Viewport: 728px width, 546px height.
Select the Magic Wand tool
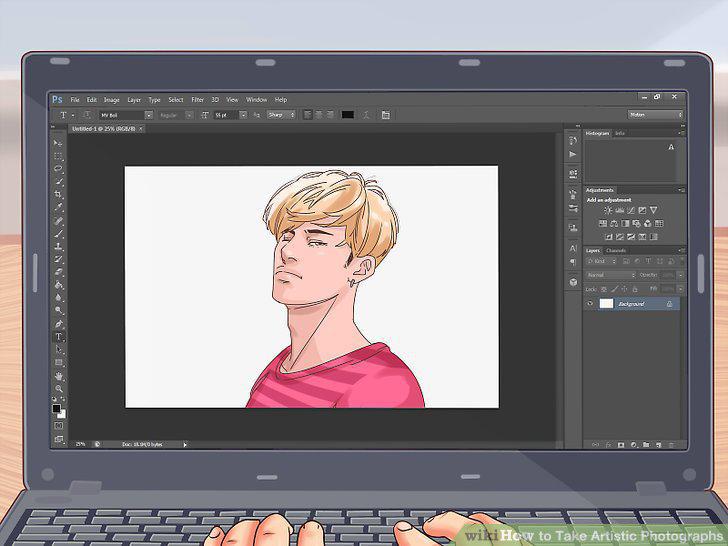[x=58, y=182]
